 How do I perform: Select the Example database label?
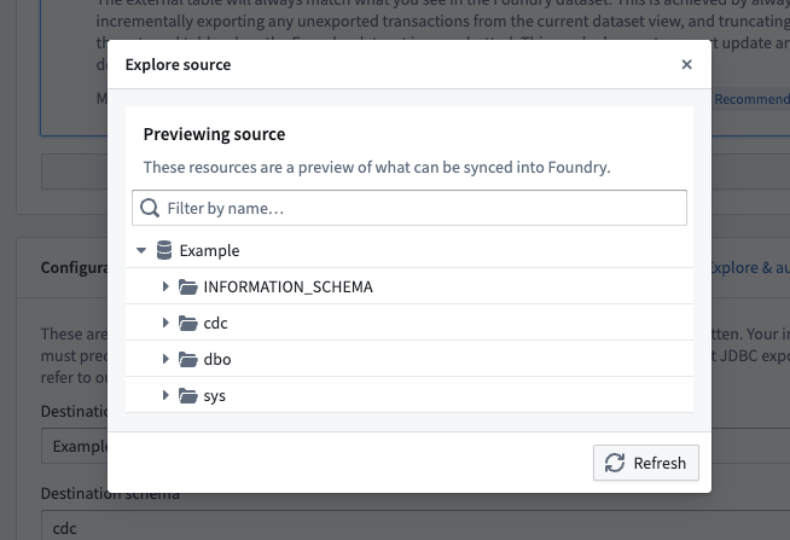pyautogui.click(x=209, y=251)
